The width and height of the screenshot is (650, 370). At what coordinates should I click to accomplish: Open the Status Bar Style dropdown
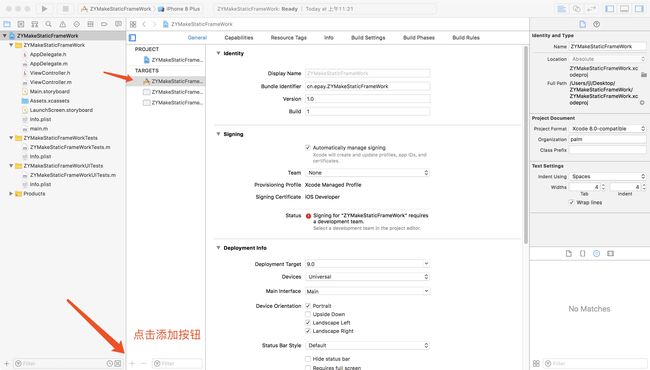367,345
